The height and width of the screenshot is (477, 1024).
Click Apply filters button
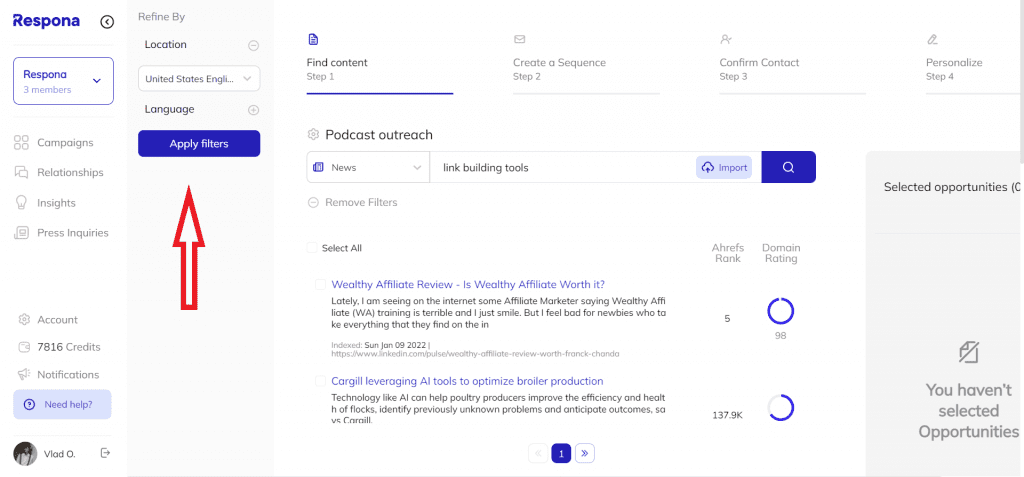tap(199, 144)
